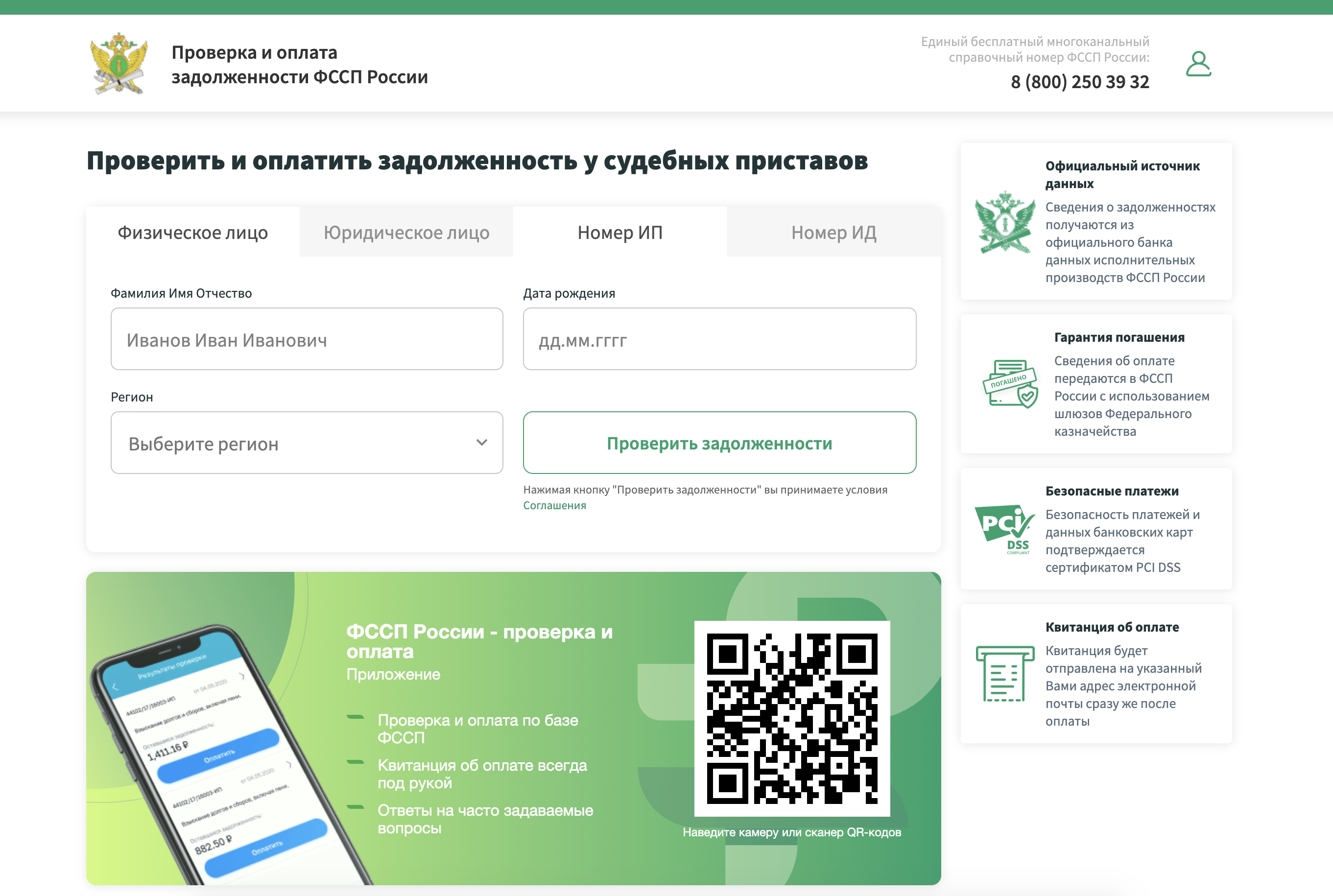Click the phone number 8 (800) 250 39 32
The height and width of the screenshot is (896, 1333).
1080,82
